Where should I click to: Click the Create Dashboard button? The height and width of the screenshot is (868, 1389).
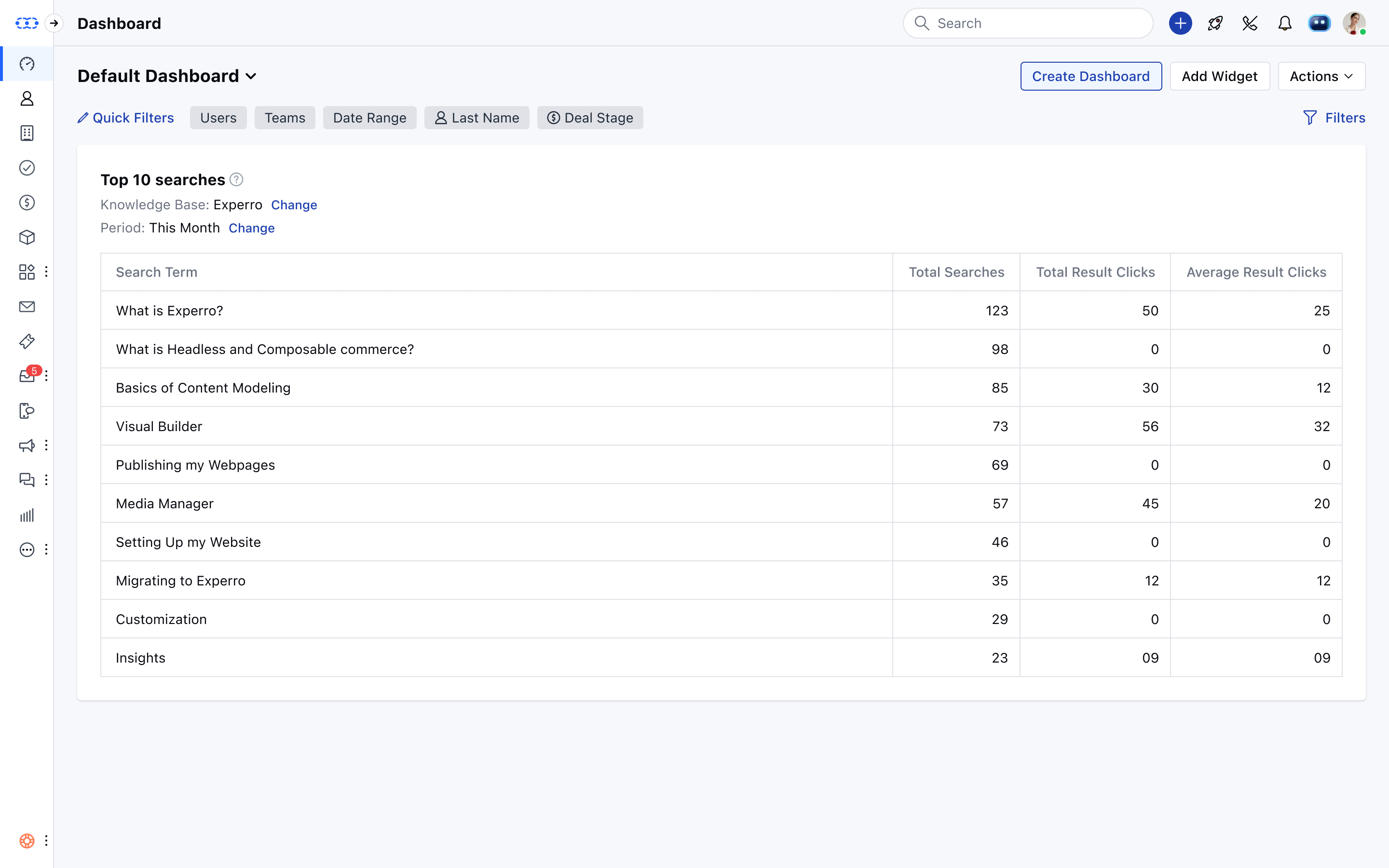coord(1090,76)
